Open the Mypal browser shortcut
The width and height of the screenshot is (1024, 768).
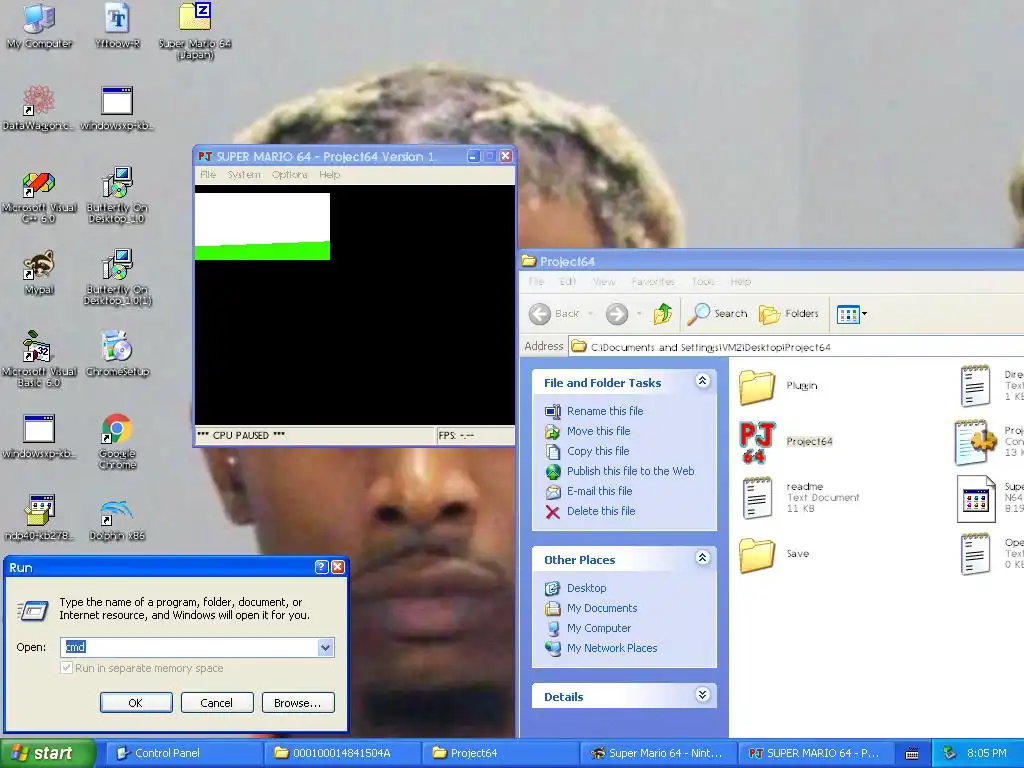(x=39, y=272)
